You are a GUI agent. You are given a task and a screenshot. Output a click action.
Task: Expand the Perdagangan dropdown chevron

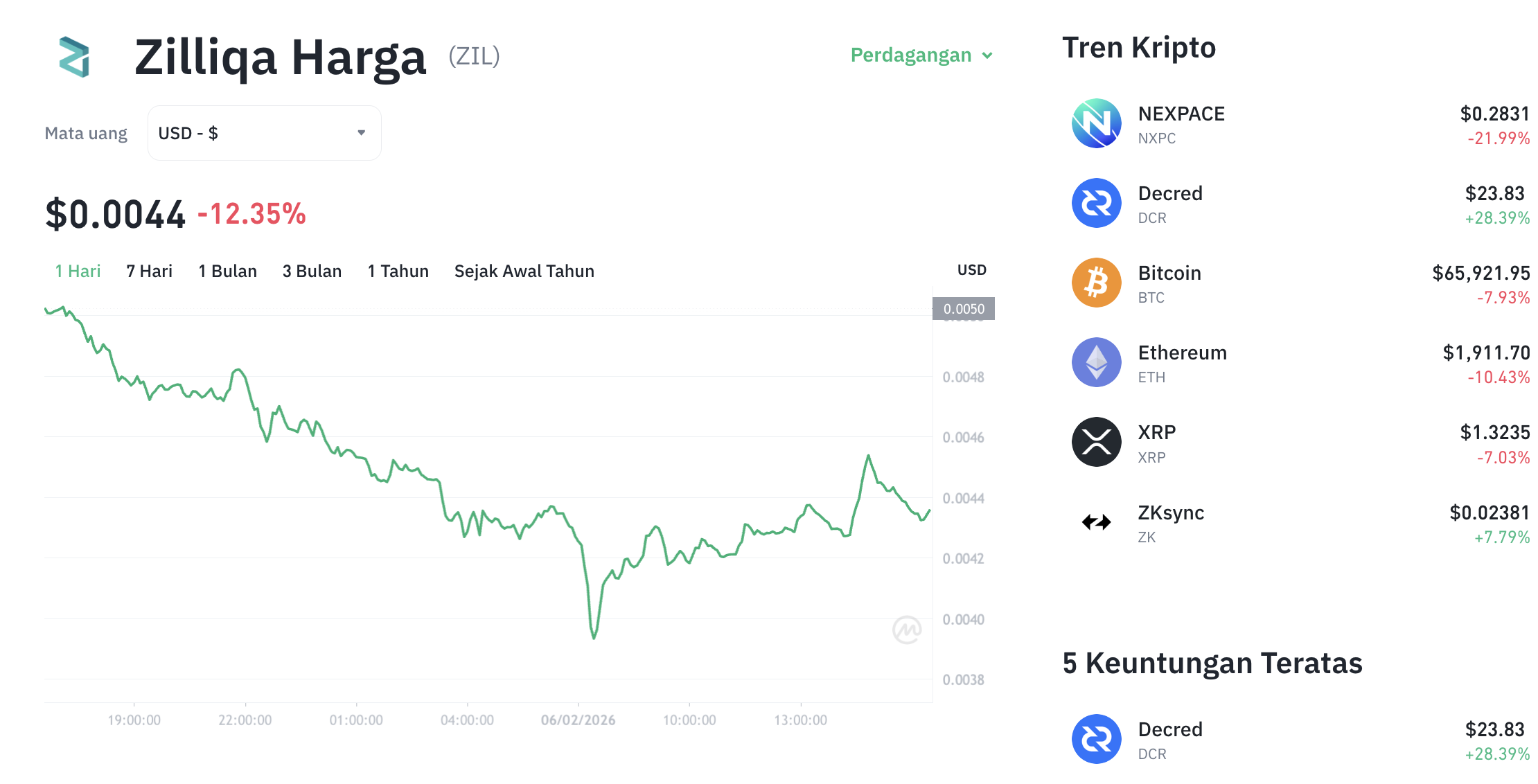[989, 55]
